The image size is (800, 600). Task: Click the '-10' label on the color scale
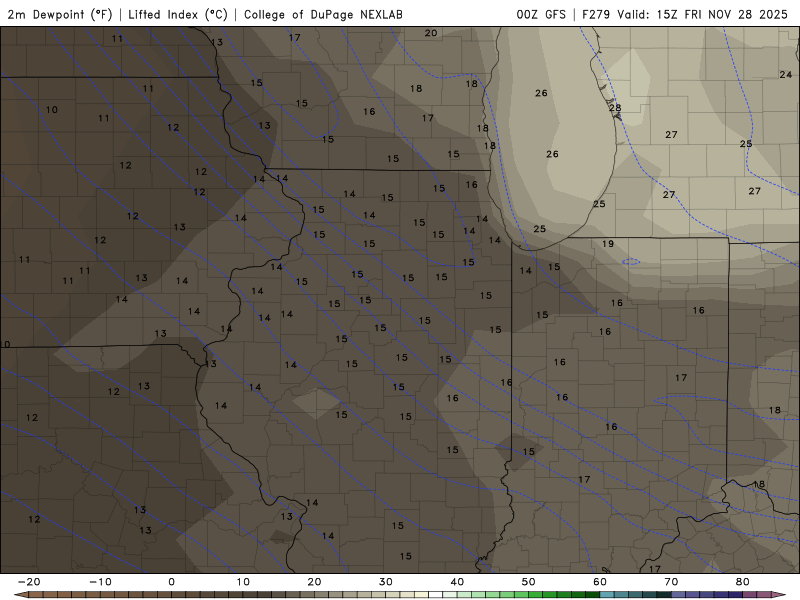[x=100, y=582]
